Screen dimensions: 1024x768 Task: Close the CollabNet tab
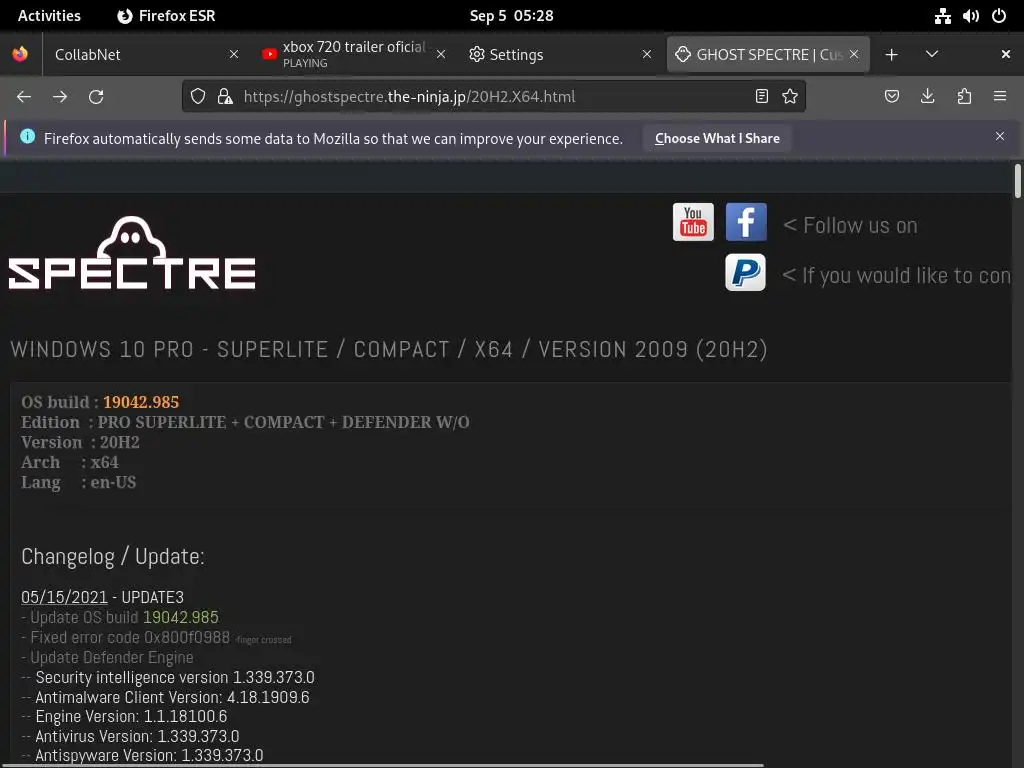pyautogui.click(x=234, y=54)
